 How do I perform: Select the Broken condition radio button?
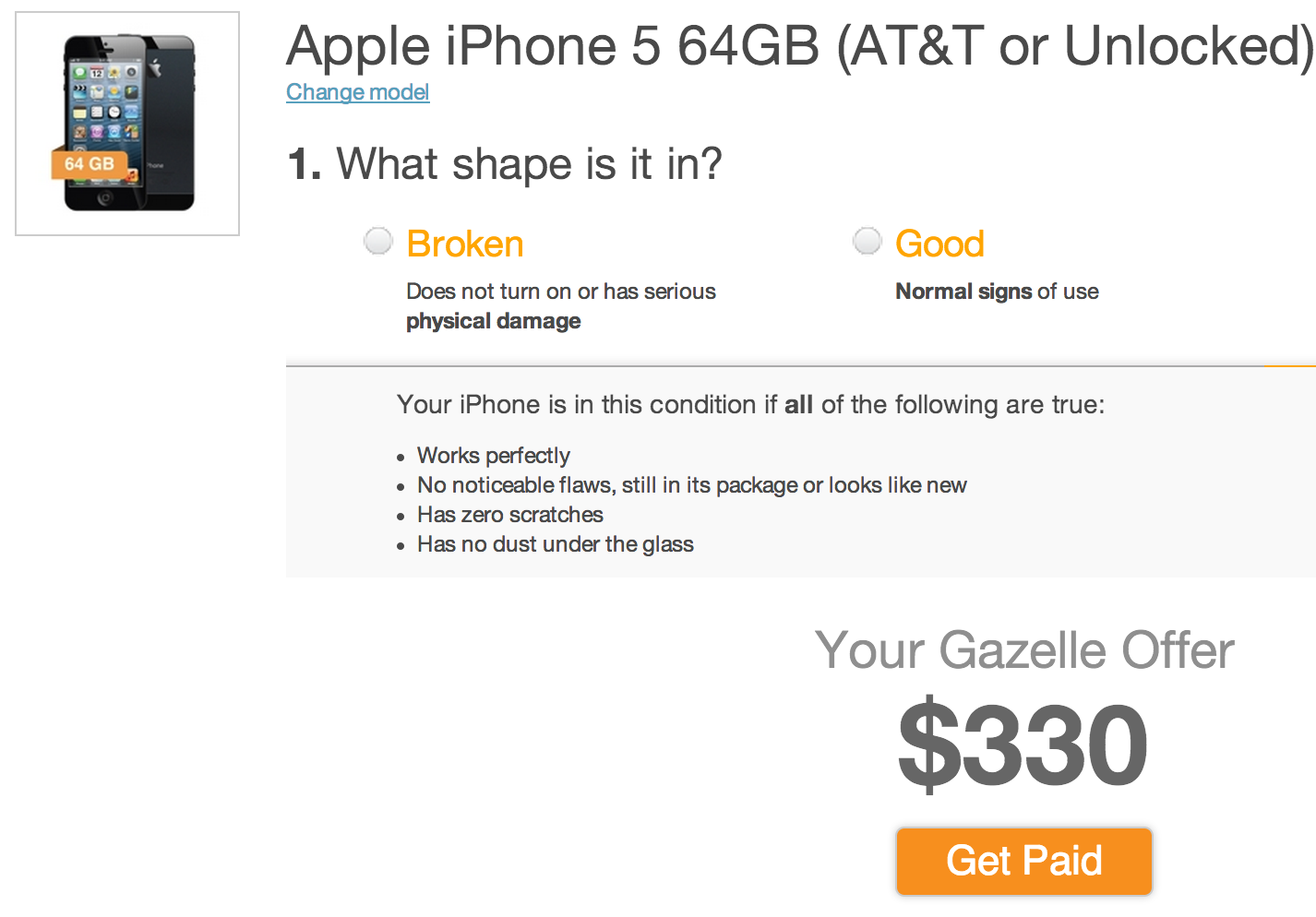[378, 242]
